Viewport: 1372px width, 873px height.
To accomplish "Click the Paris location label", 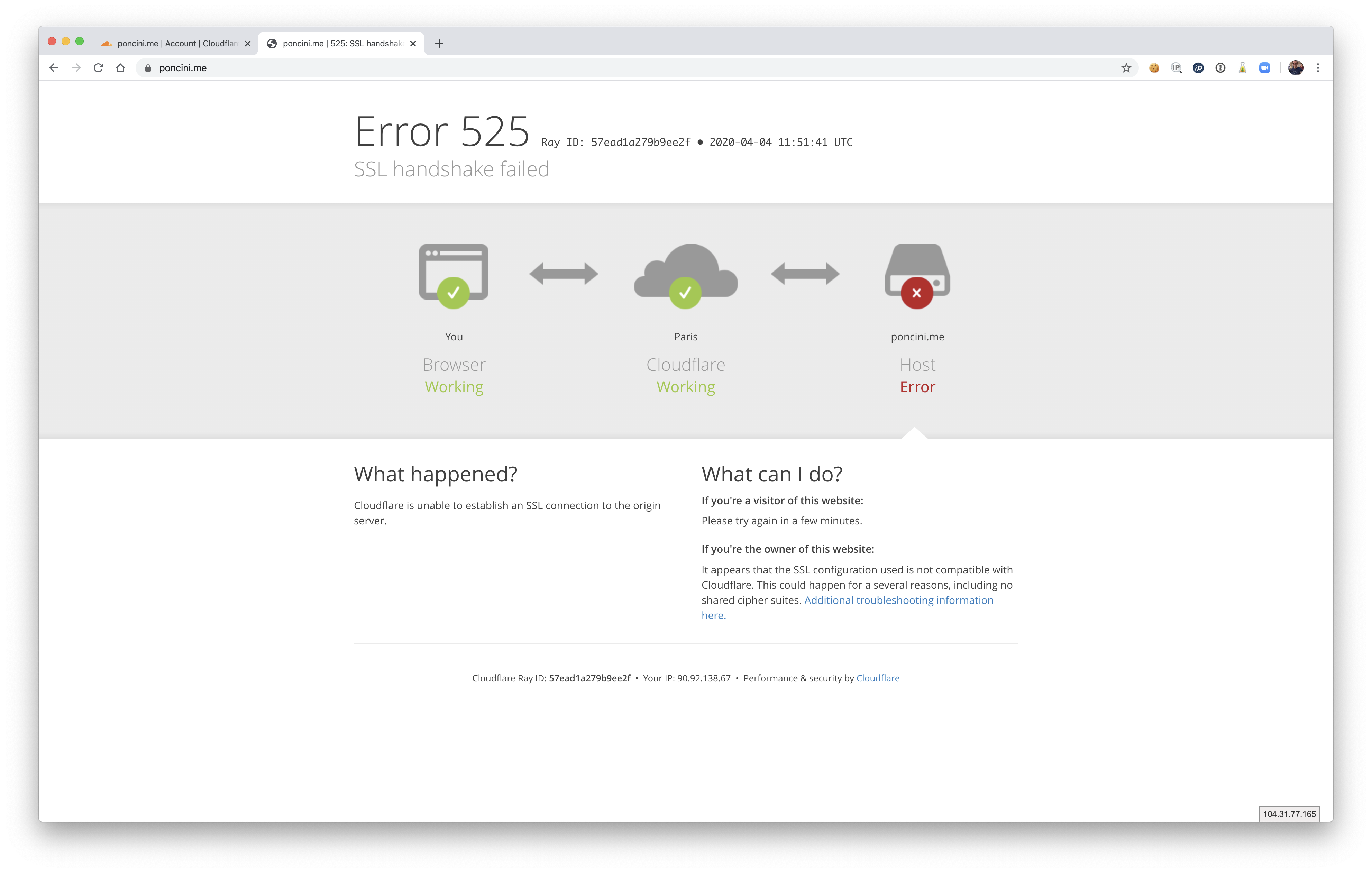I will pyautogui.click(x=685, y=337).
